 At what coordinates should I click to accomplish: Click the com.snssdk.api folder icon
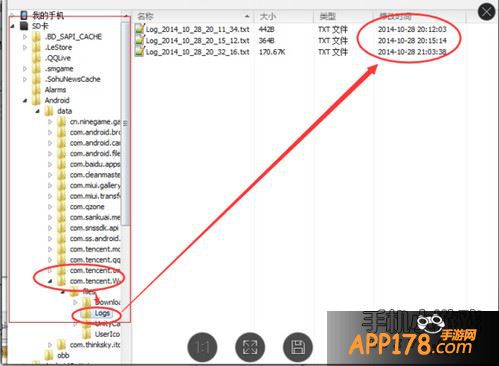pos(61,228)
